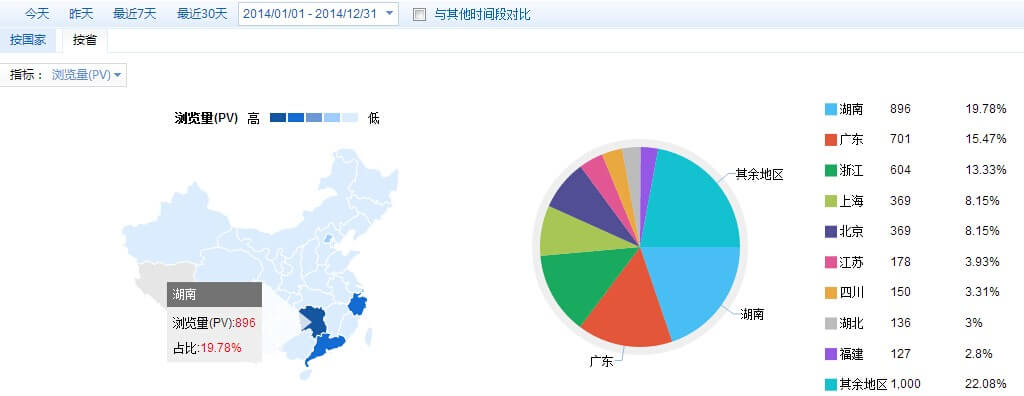This screenshot has height=396, width=1024.
Task: Click the 江苏 pink legend marker
Action: (x=831, y=262)
